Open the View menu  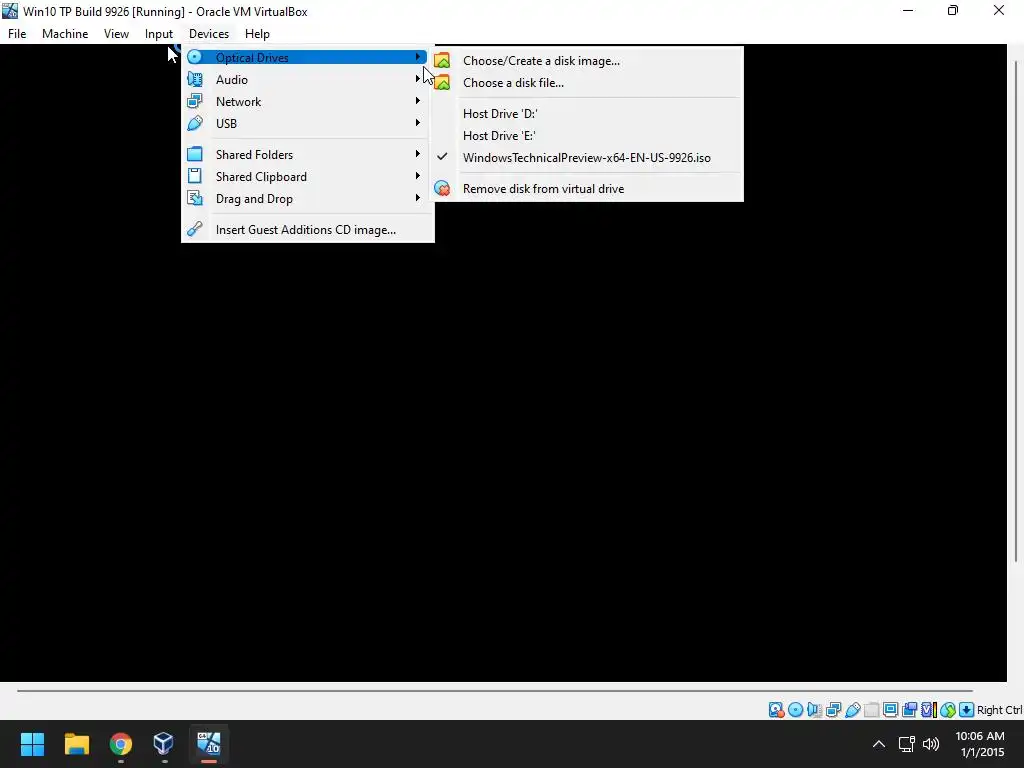coord(116,34)
